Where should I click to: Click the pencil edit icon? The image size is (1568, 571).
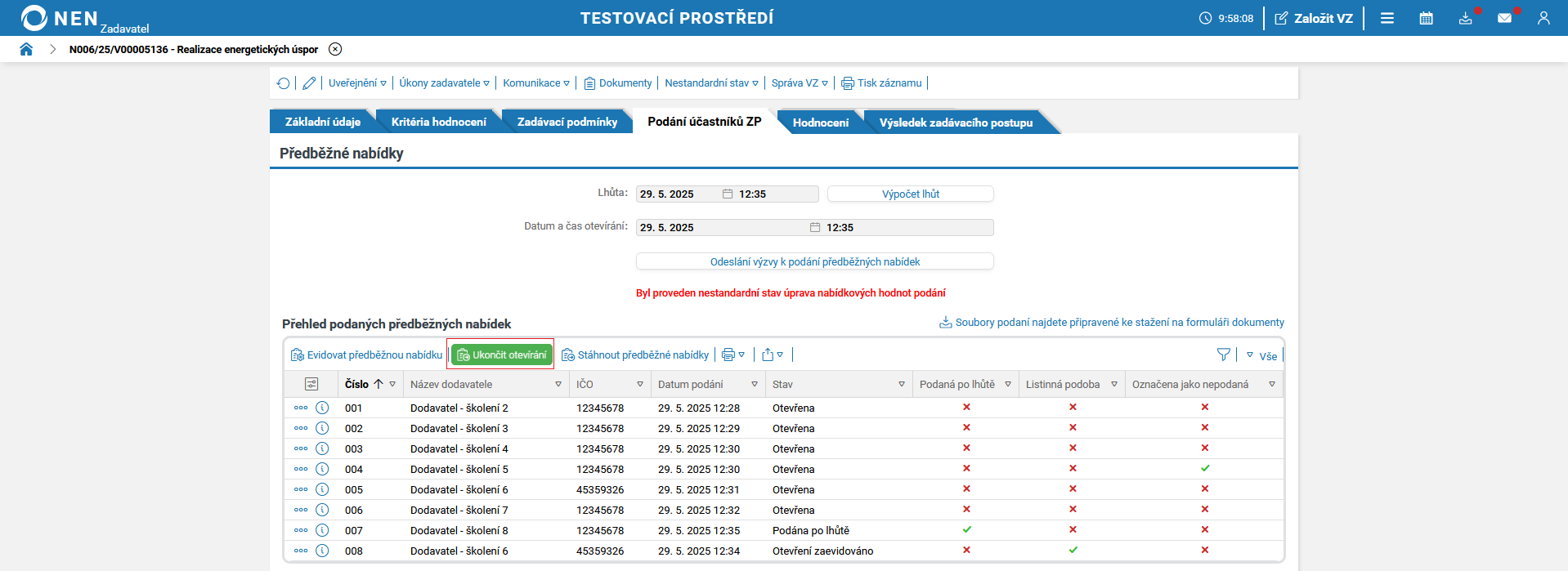[309, 83]
